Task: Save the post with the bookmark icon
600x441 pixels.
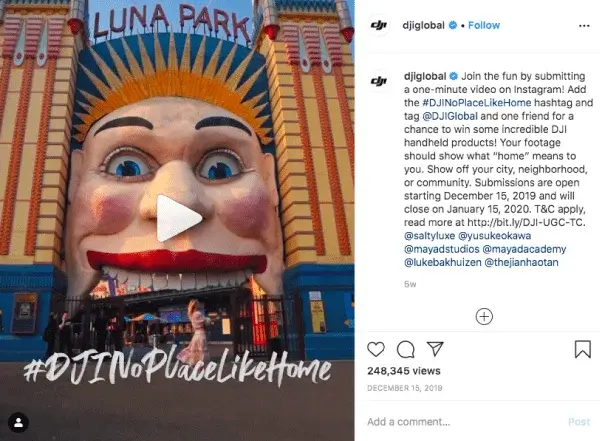Action: [582, 349]
